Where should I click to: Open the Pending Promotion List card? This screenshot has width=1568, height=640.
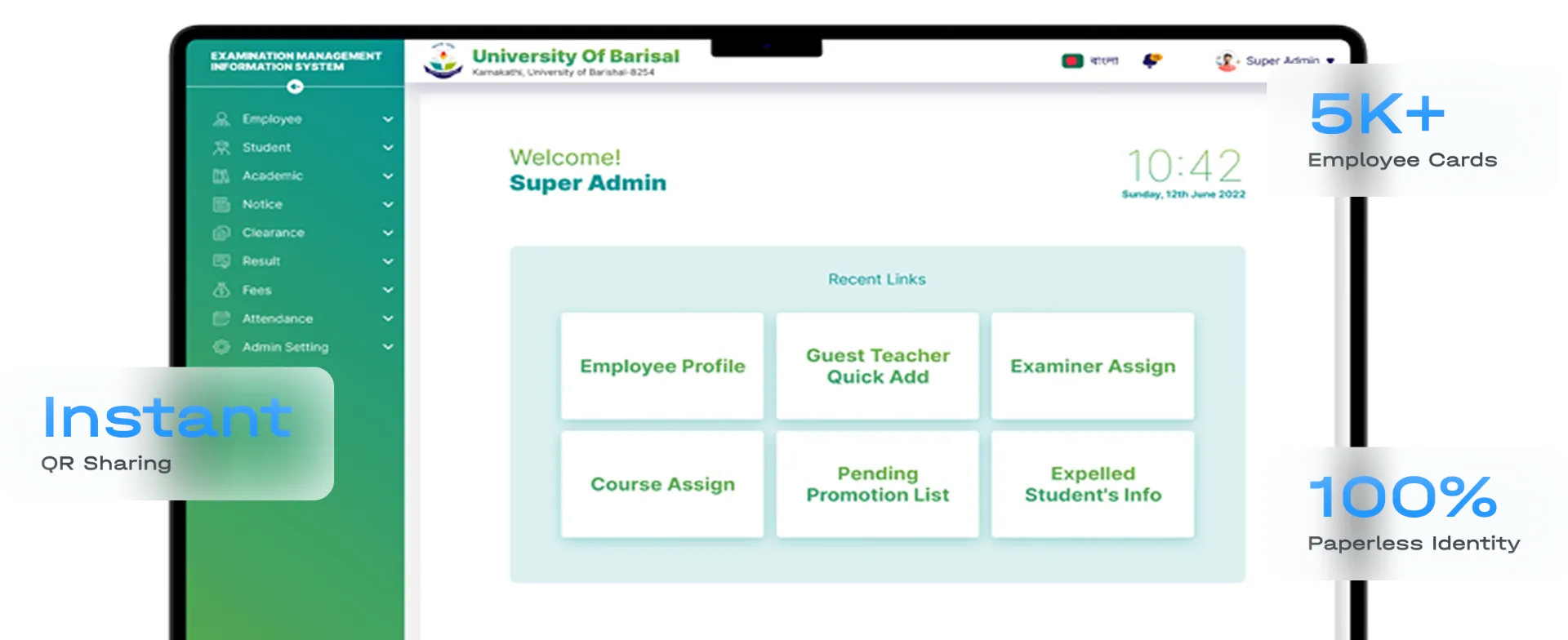pyautogui.click(x=877, y=484)
